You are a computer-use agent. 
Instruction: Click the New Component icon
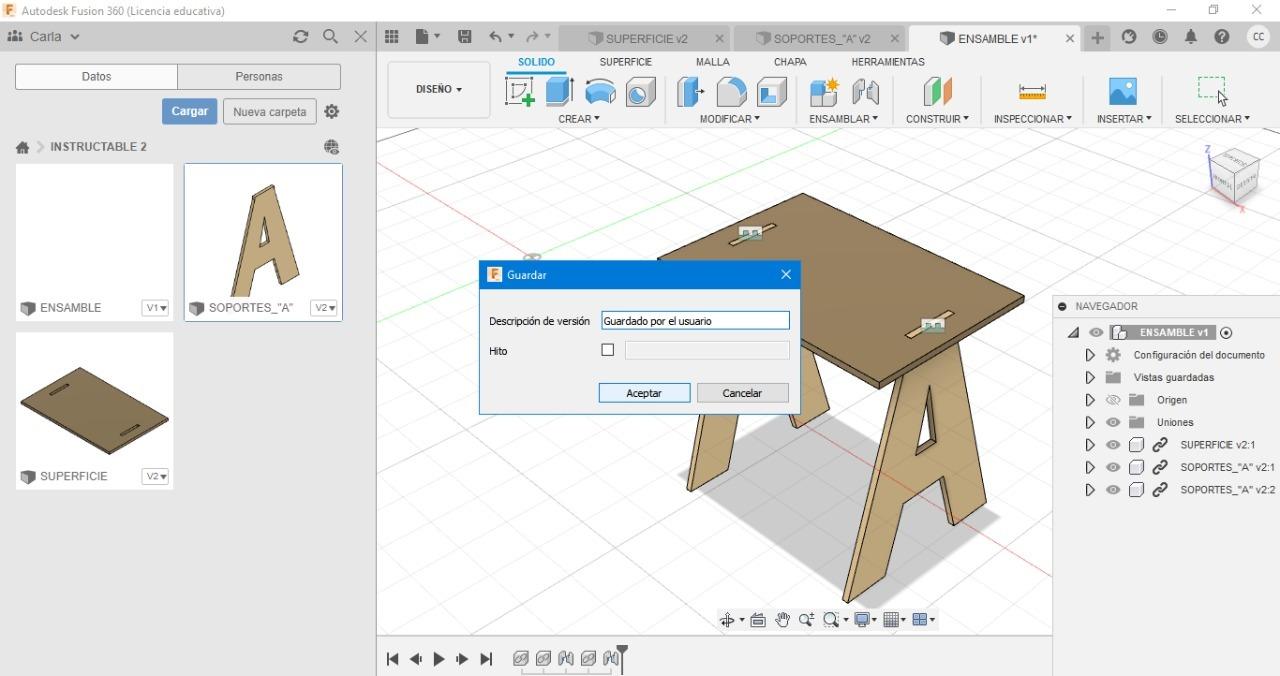pos(824,92)
